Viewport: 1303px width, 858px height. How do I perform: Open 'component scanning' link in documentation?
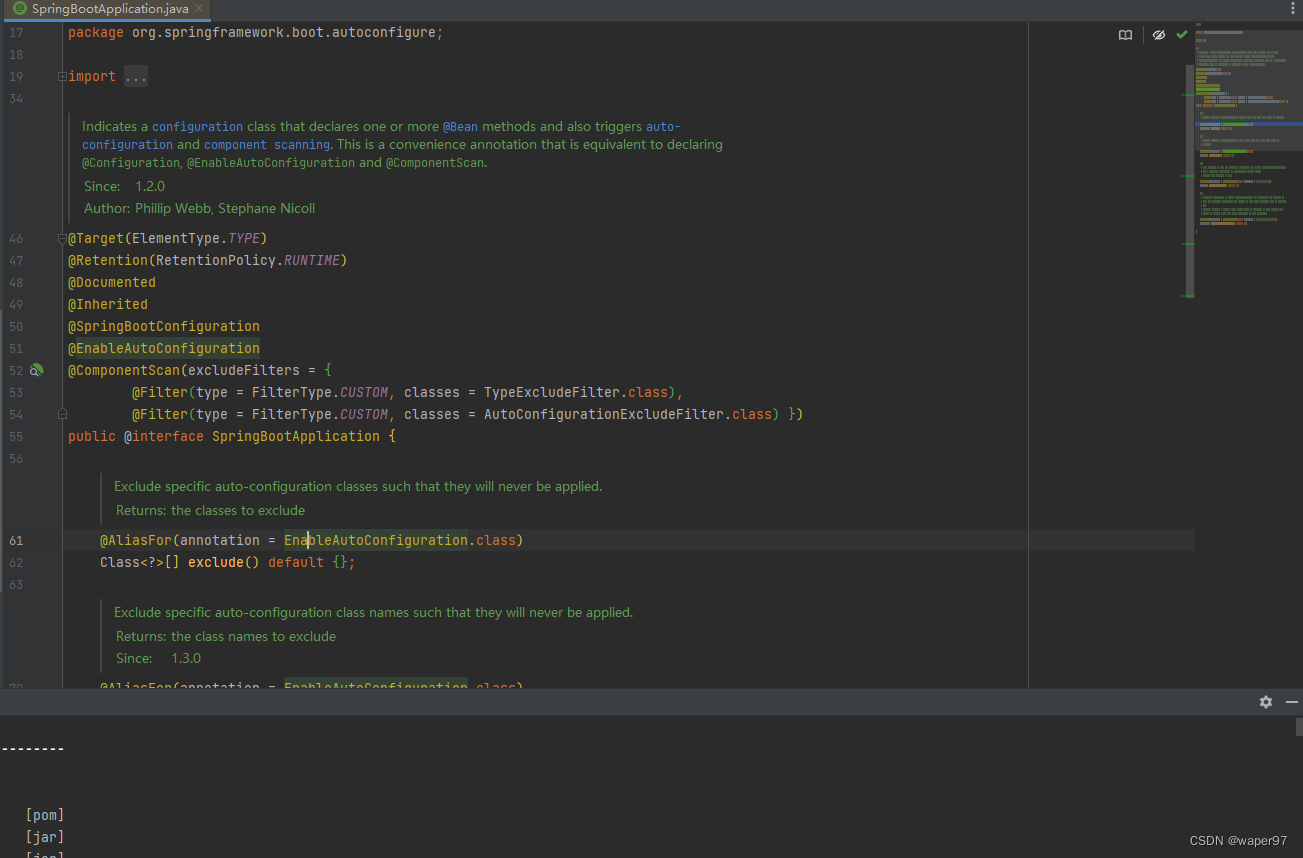click(267, 145)
